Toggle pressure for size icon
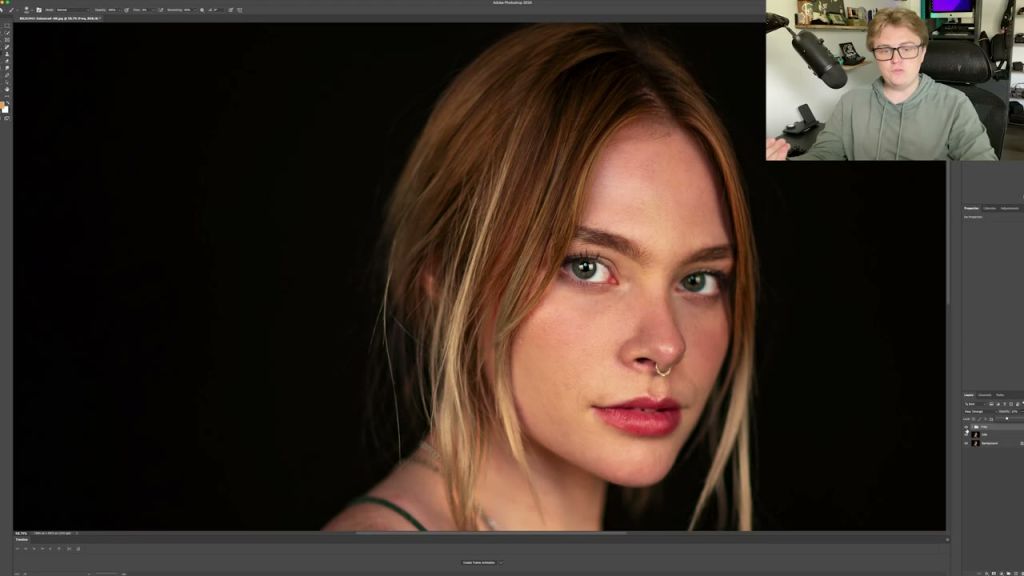Screen dimensions: 1024x576 pos(231,10)
